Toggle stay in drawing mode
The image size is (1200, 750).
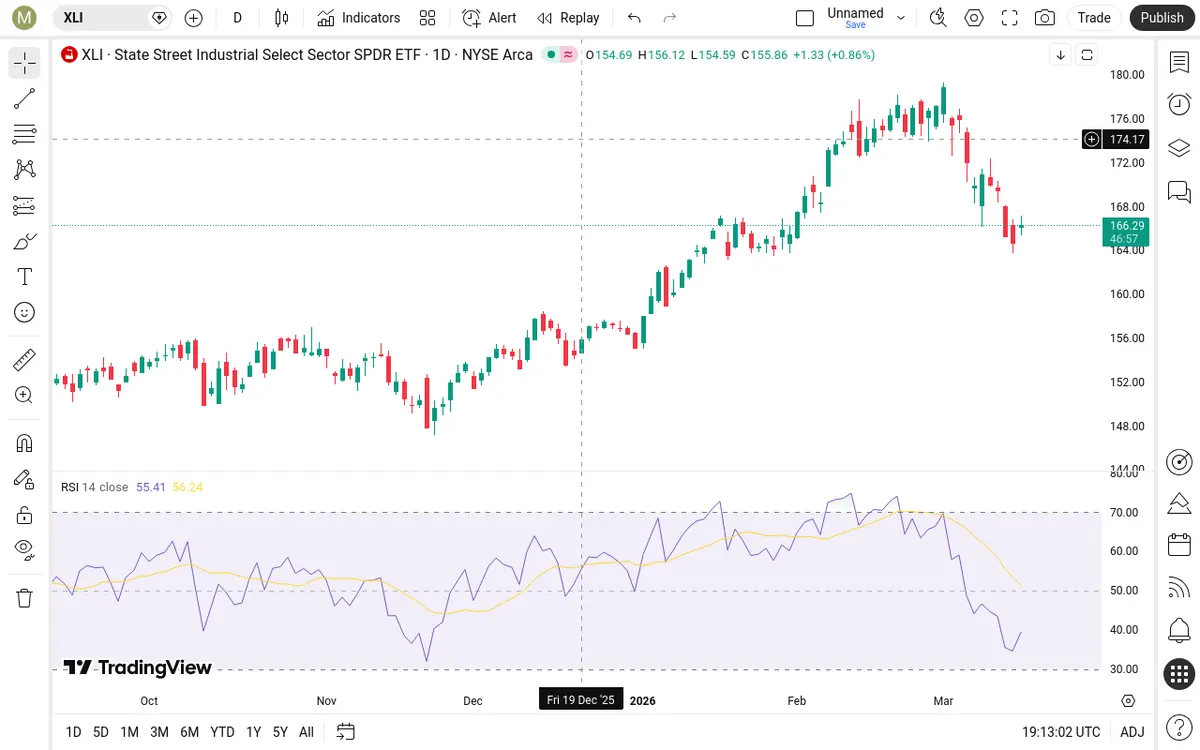(25, 479)
